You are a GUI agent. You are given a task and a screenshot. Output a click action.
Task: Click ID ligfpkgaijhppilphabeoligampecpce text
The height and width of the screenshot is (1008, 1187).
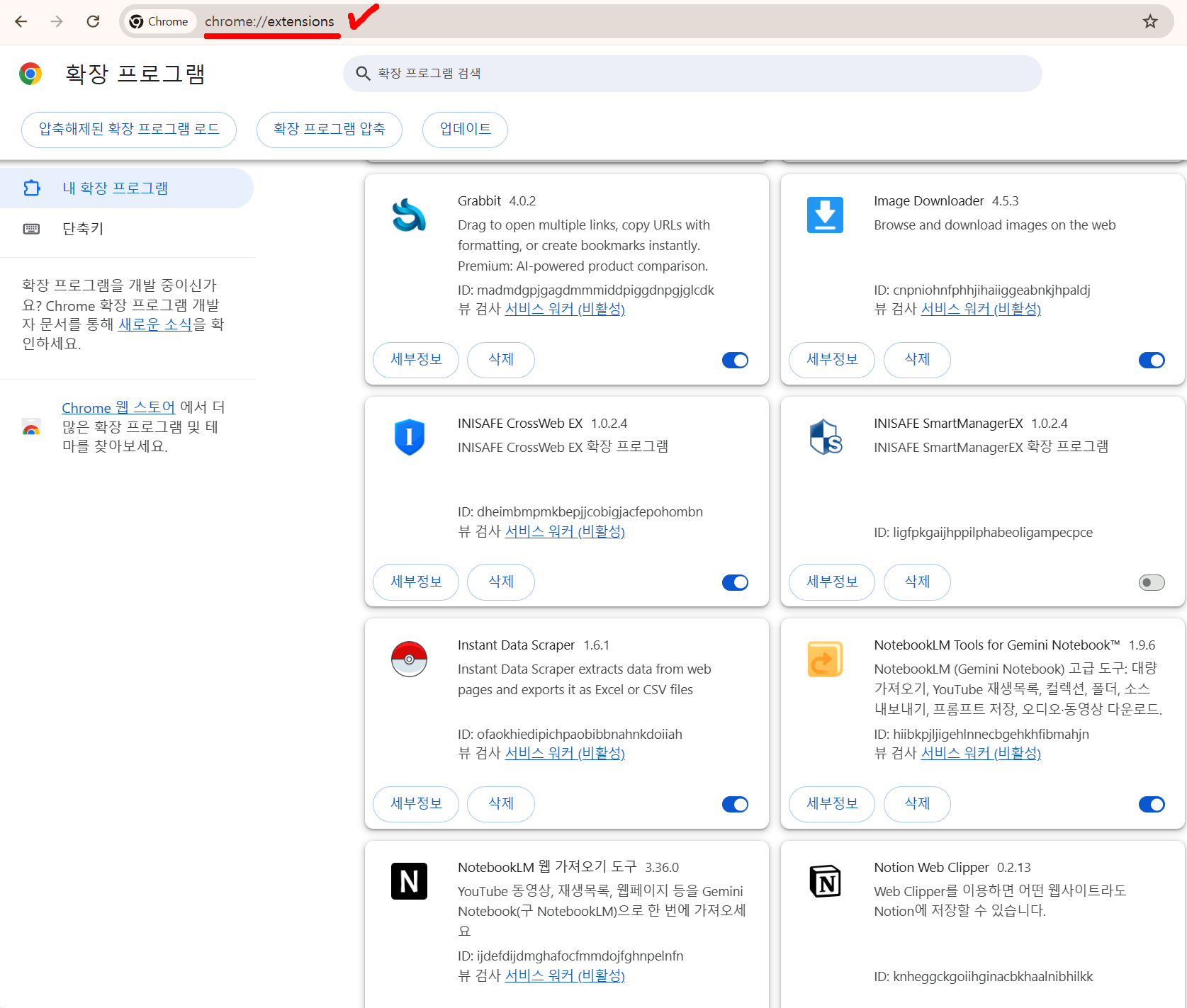(983, 532)
